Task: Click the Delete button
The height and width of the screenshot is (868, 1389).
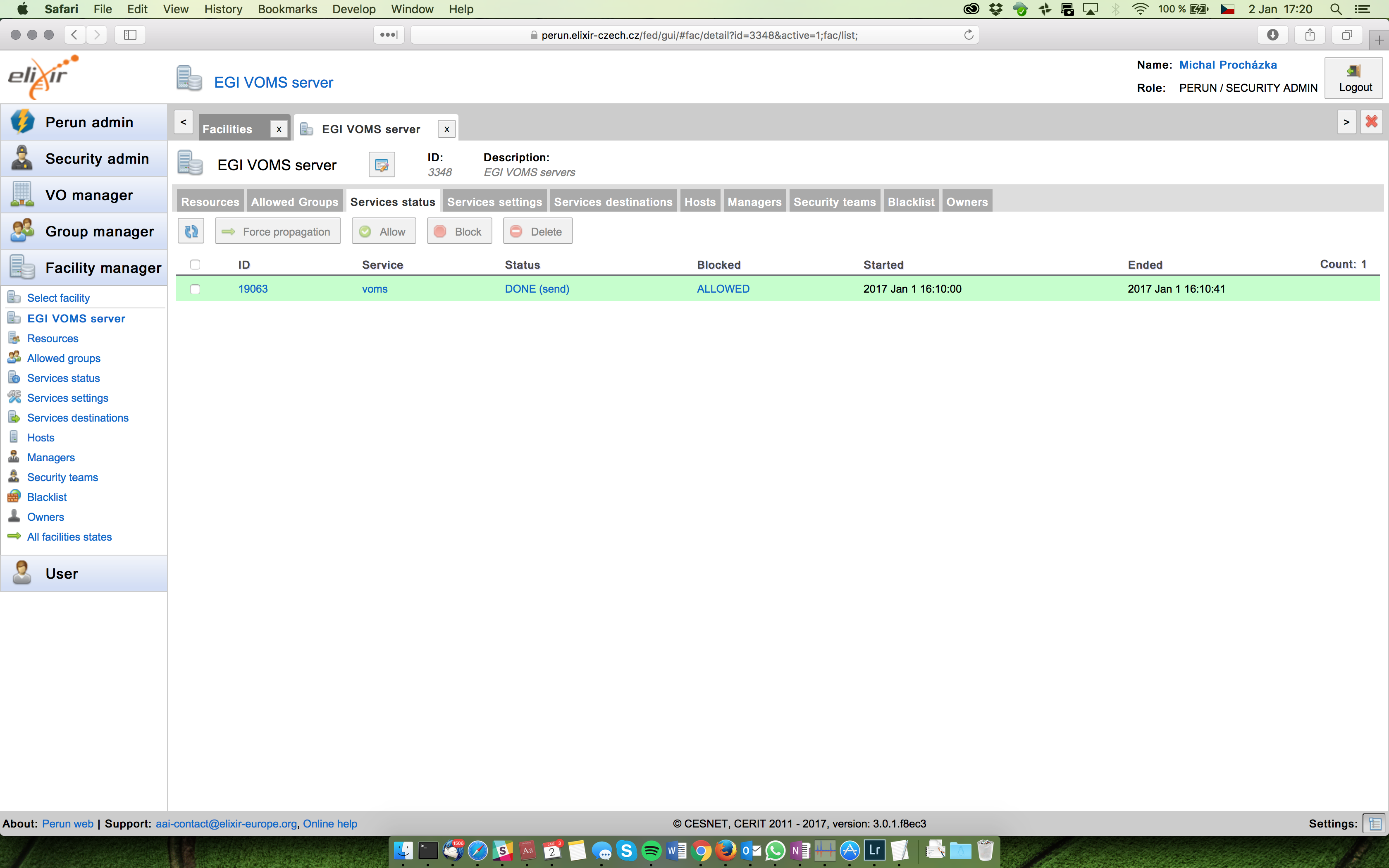Action: tap(538, 231)
